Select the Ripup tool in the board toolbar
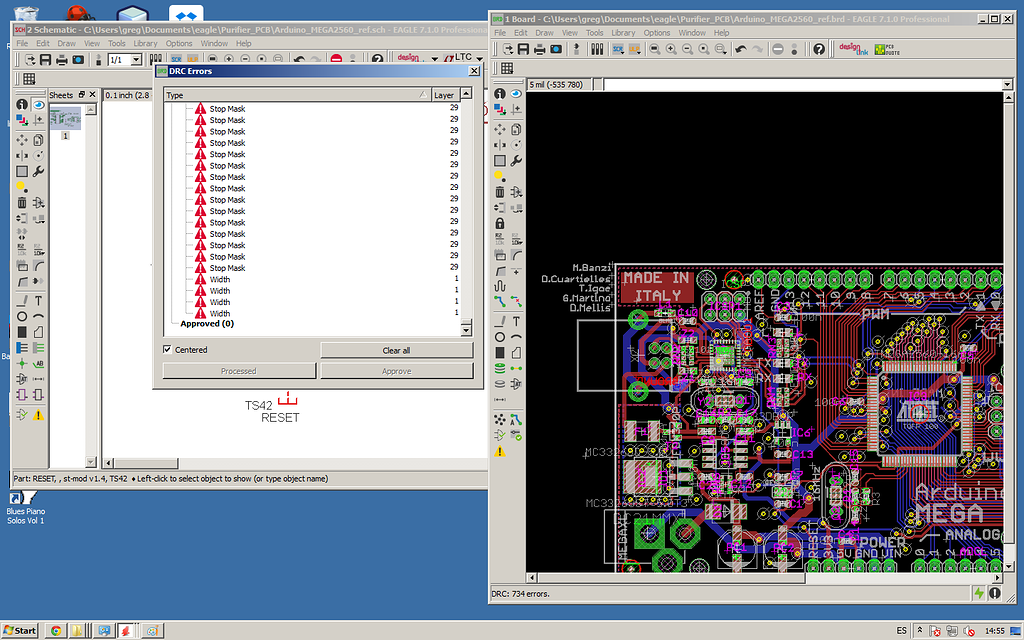This screenshot has width=1024, height=640. coord(516,299)
